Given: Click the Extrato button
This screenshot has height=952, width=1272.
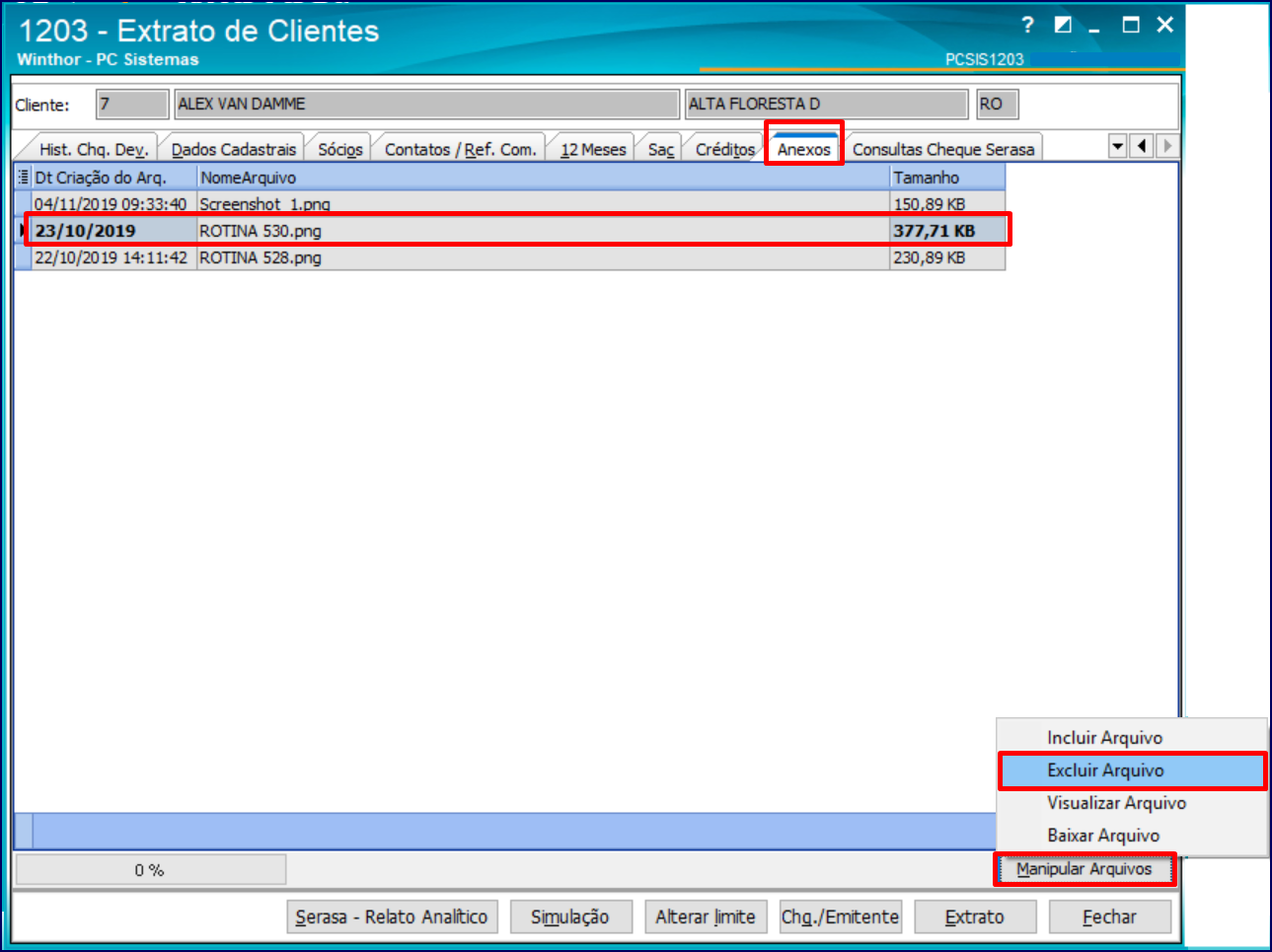Looking at the screenshot, I should click(975, 916).
